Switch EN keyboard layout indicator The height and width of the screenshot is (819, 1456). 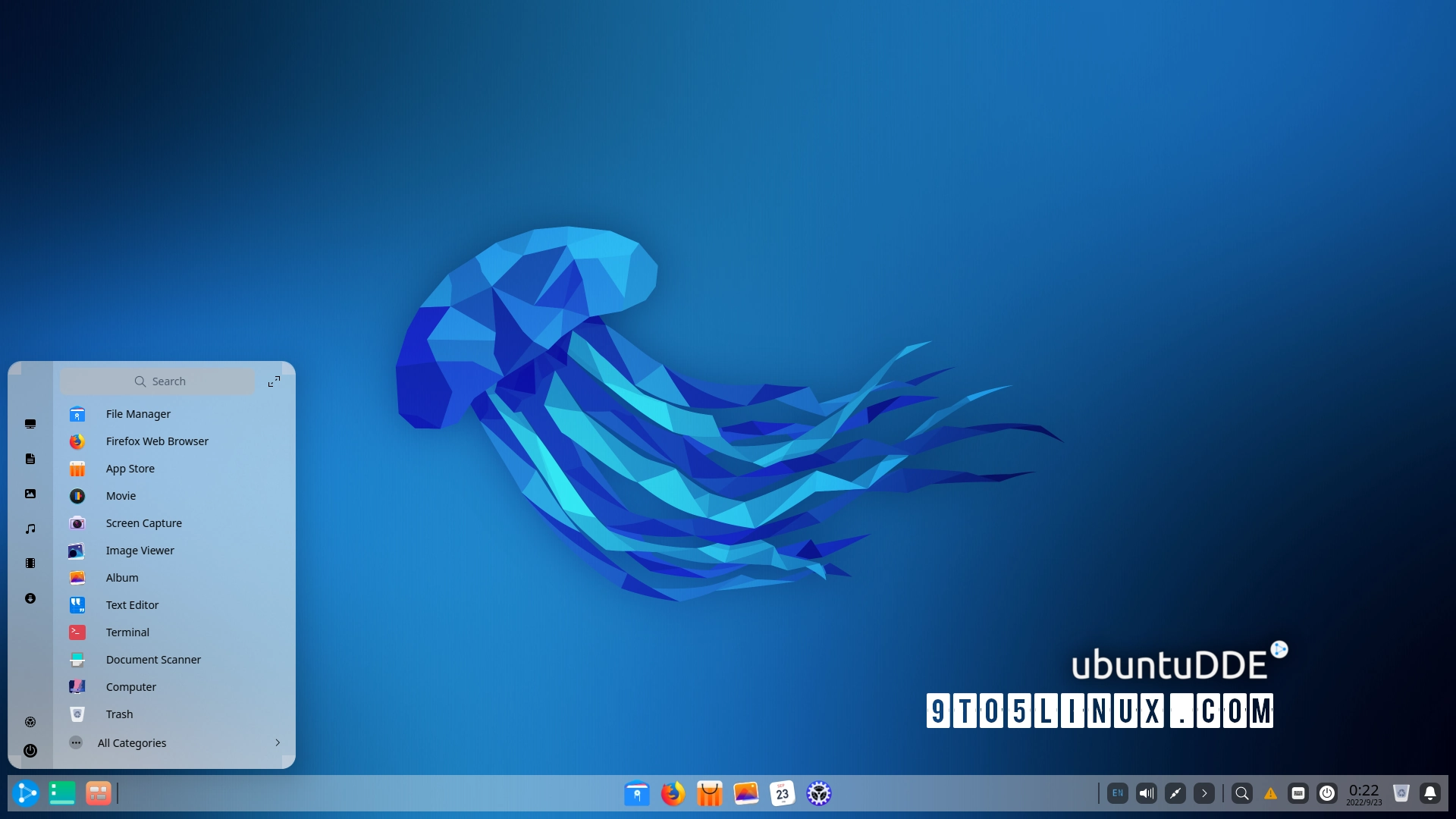[x=1118, y=793]
